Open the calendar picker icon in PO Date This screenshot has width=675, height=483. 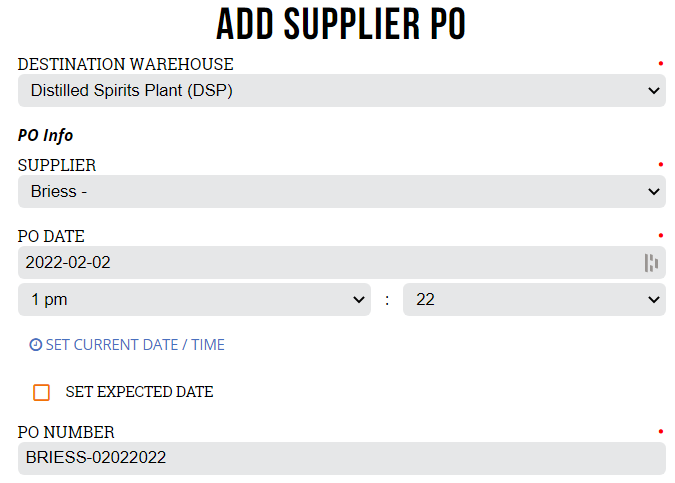coord(651,263)
